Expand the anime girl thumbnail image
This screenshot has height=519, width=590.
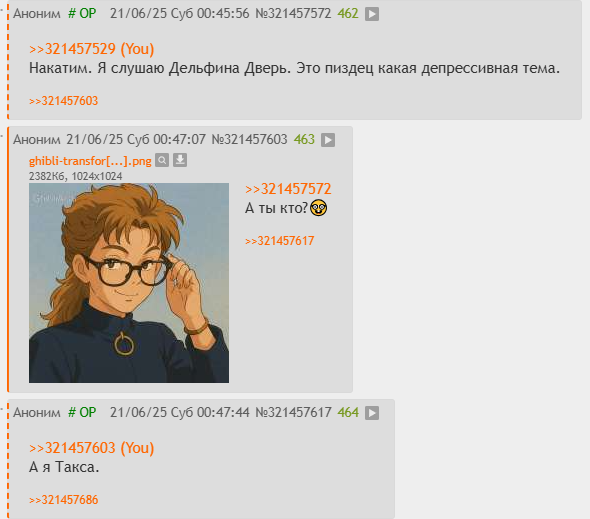point(129,283)
